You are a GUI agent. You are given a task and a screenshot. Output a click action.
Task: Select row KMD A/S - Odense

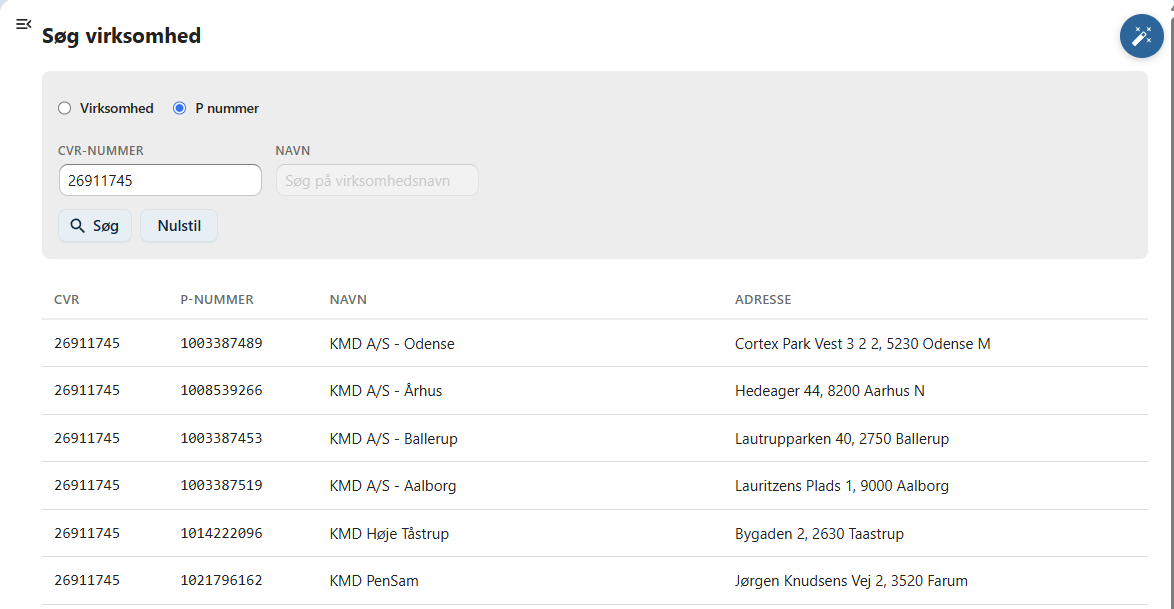(594, 343)
